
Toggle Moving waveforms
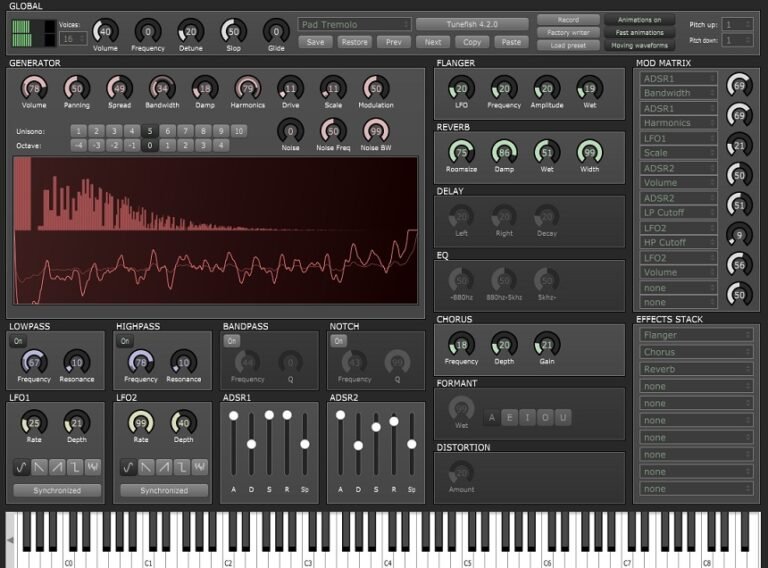[639, 46]
